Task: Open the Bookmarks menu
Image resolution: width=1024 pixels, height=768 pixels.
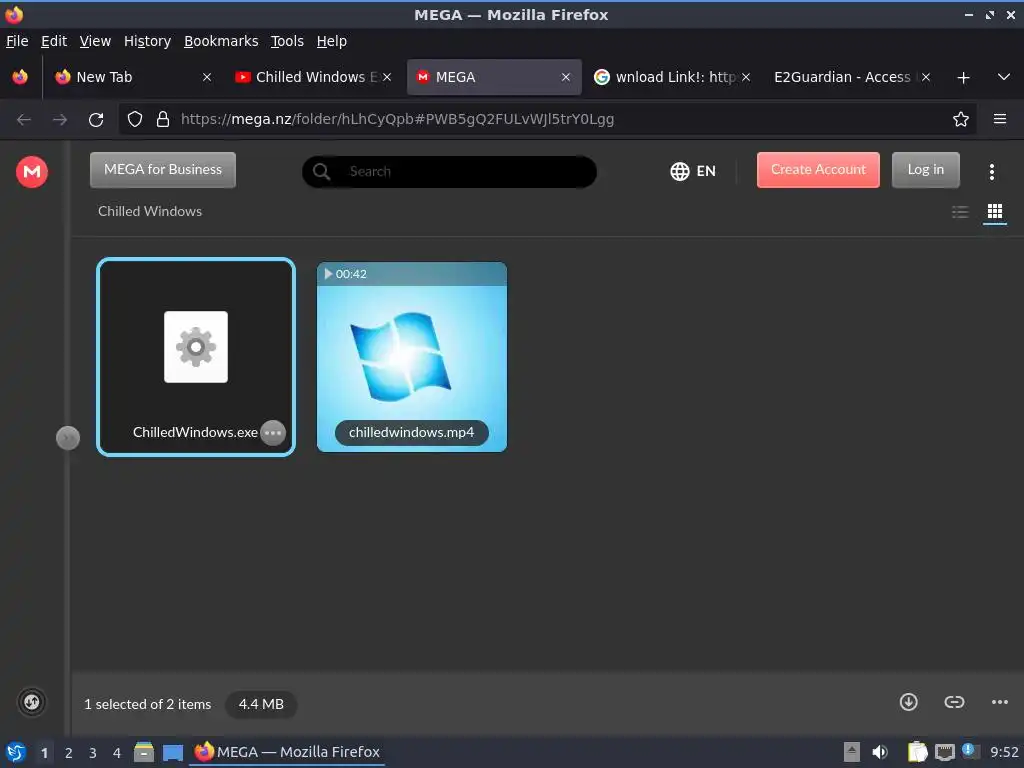Action: pos(221,41)
